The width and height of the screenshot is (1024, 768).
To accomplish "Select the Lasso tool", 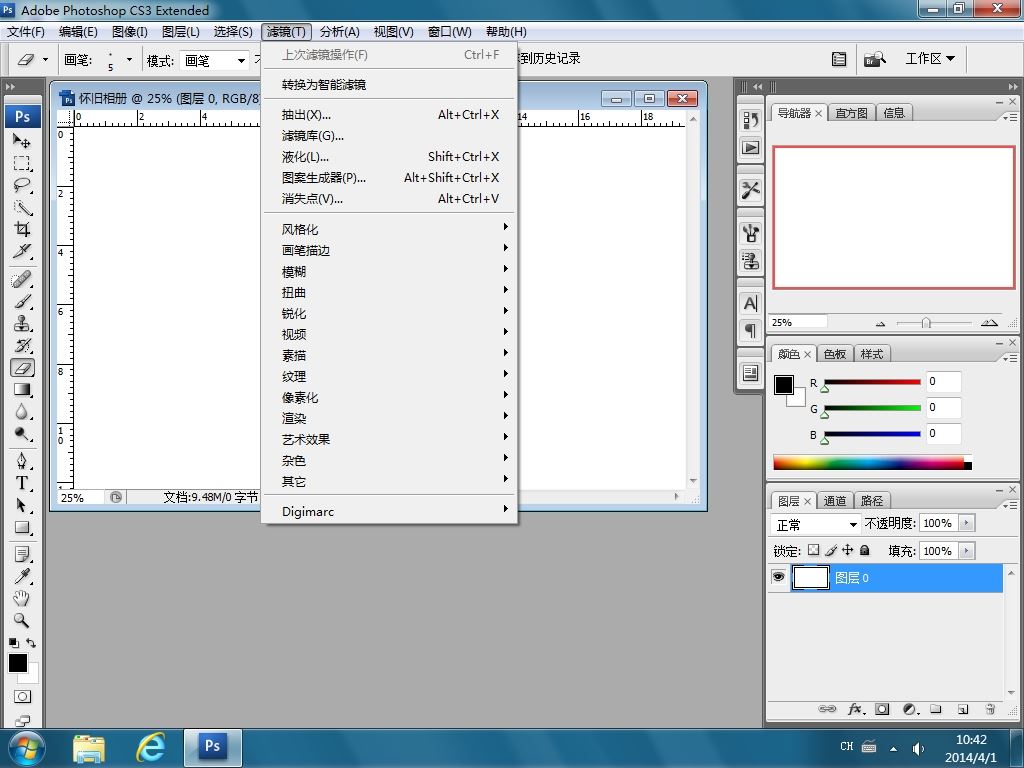I will point(22,185).
